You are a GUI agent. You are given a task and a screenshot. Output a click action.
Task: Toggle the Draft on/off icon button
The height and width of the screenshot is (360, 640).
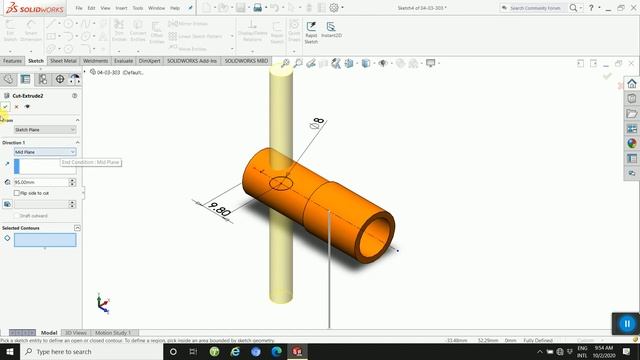7,204
